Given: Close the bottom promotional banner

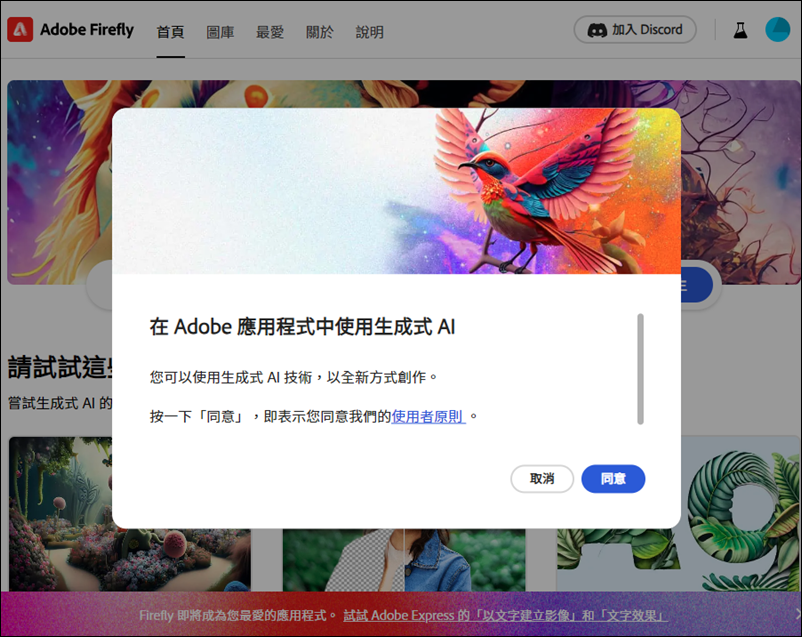Looking at the screenshot, I should pyautogui.click(x=798, y=614).
